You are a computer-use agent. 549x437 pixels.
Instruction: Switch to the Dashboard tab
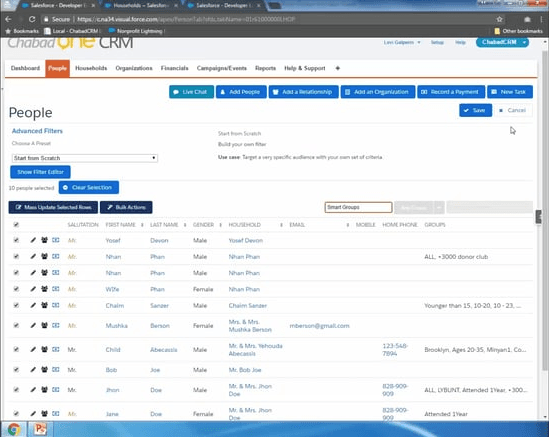pyautogui.click(x=25, y=68)
